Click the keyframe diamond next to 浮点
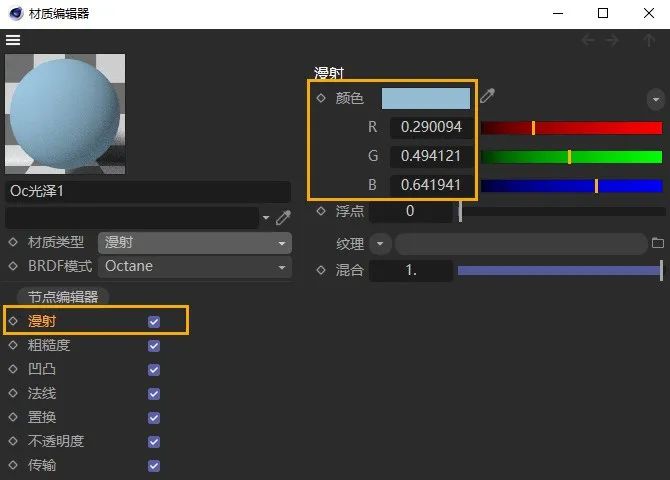This screenshot has height=480, width=670. click(321, 211)
